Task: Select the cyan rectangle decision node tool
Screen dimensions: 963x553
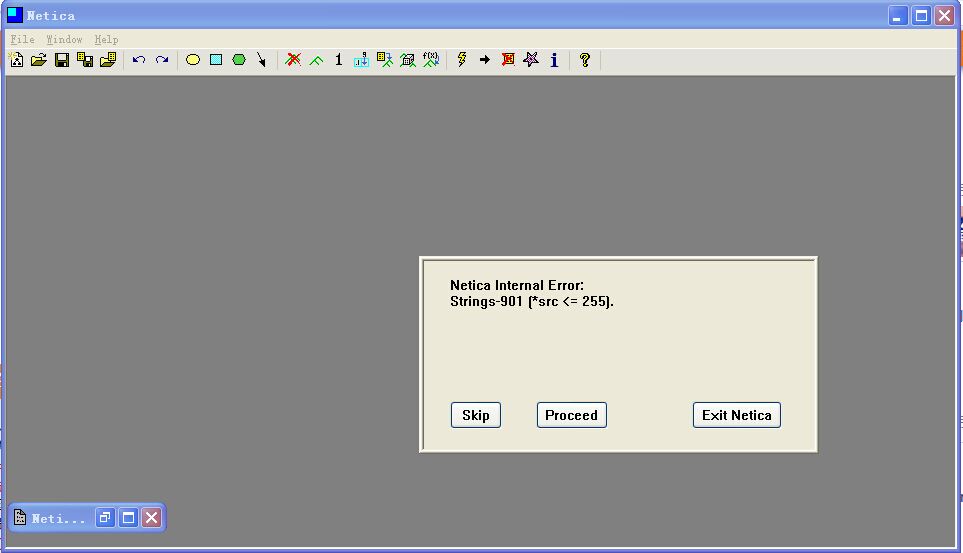Action: (x=216, y=60)
